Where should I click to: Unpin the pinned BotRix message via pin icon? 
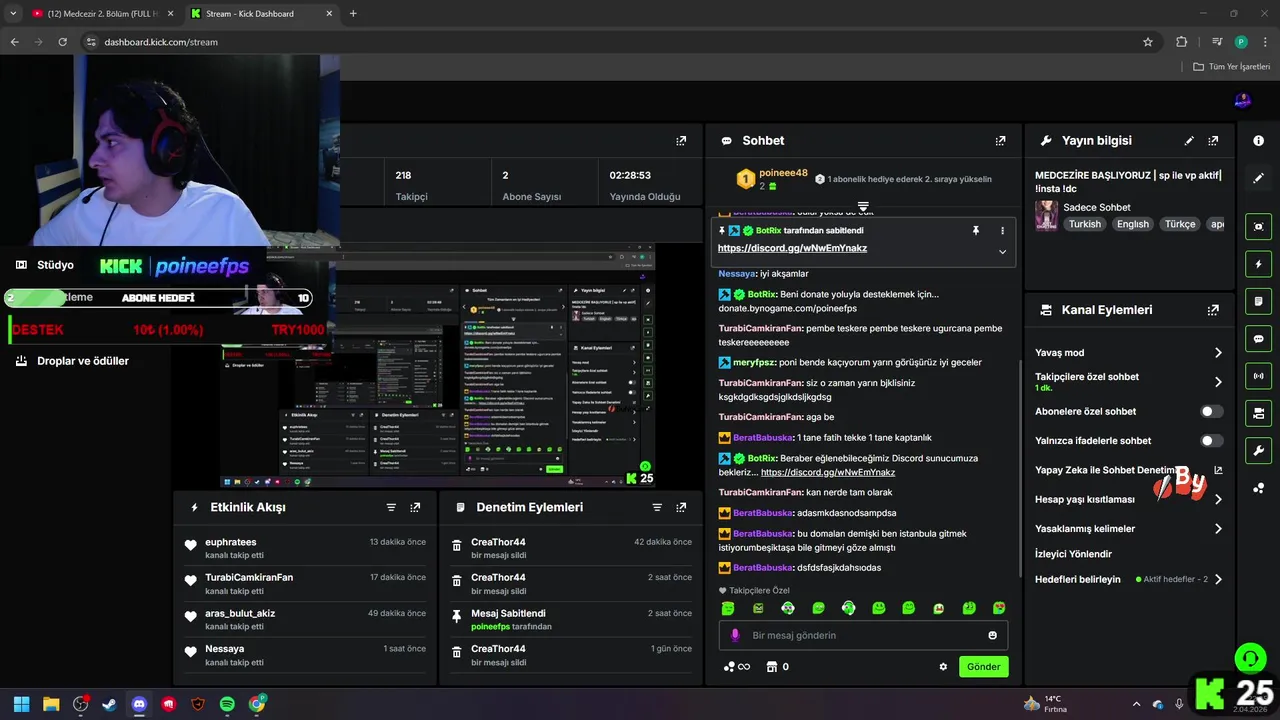(976, 230)
